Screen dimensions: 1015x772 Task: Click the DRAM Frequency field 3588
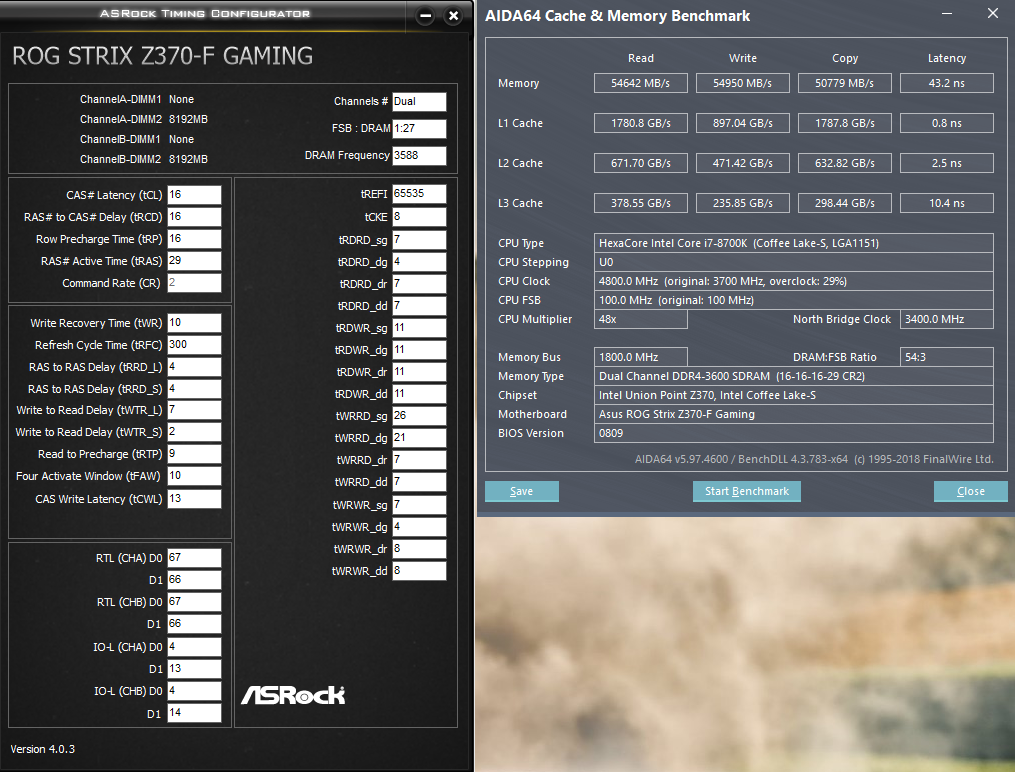419,156
